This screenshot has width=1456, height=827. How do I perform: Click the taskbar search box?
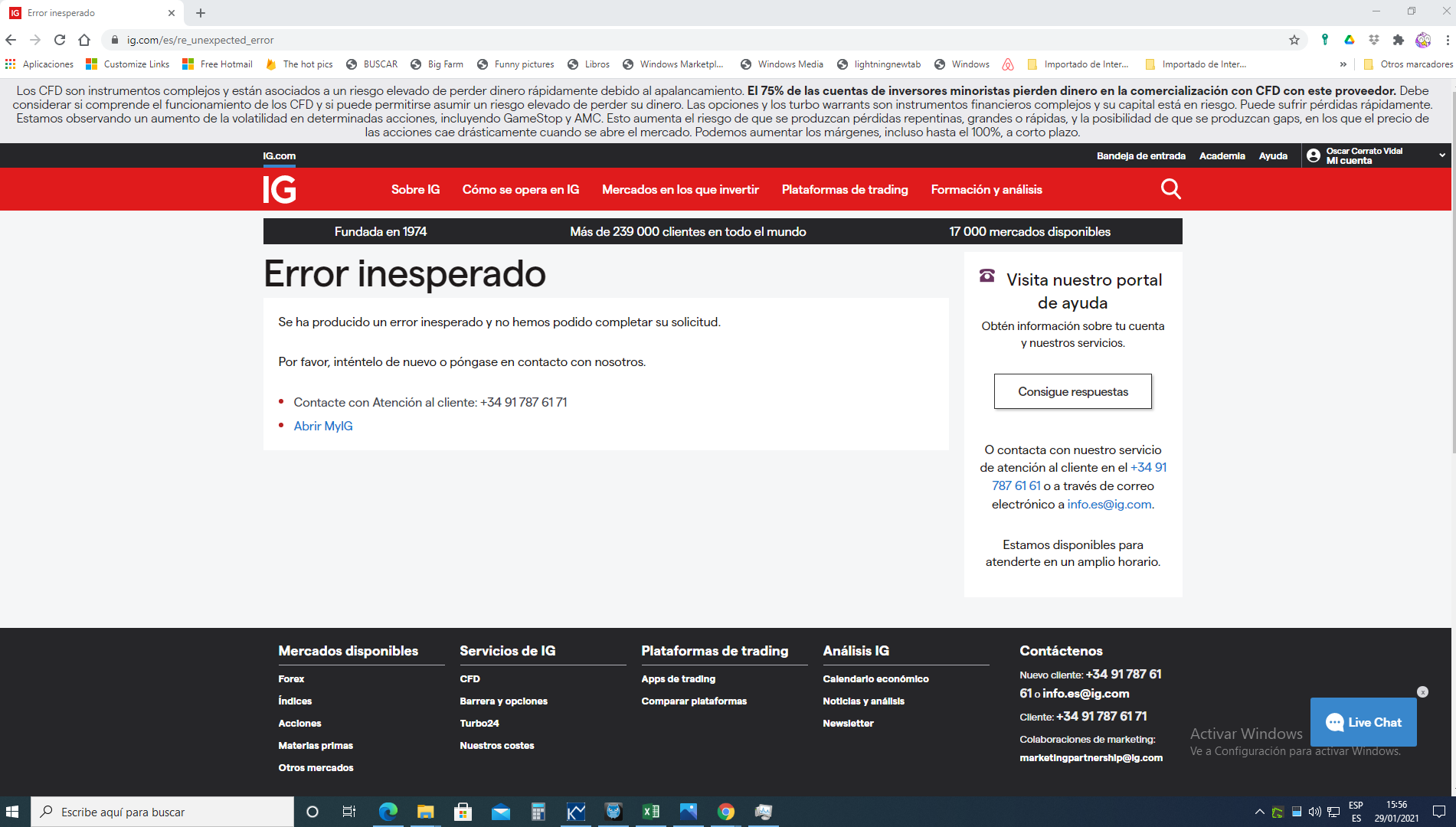pyautogui.click(x=162, y=812)
